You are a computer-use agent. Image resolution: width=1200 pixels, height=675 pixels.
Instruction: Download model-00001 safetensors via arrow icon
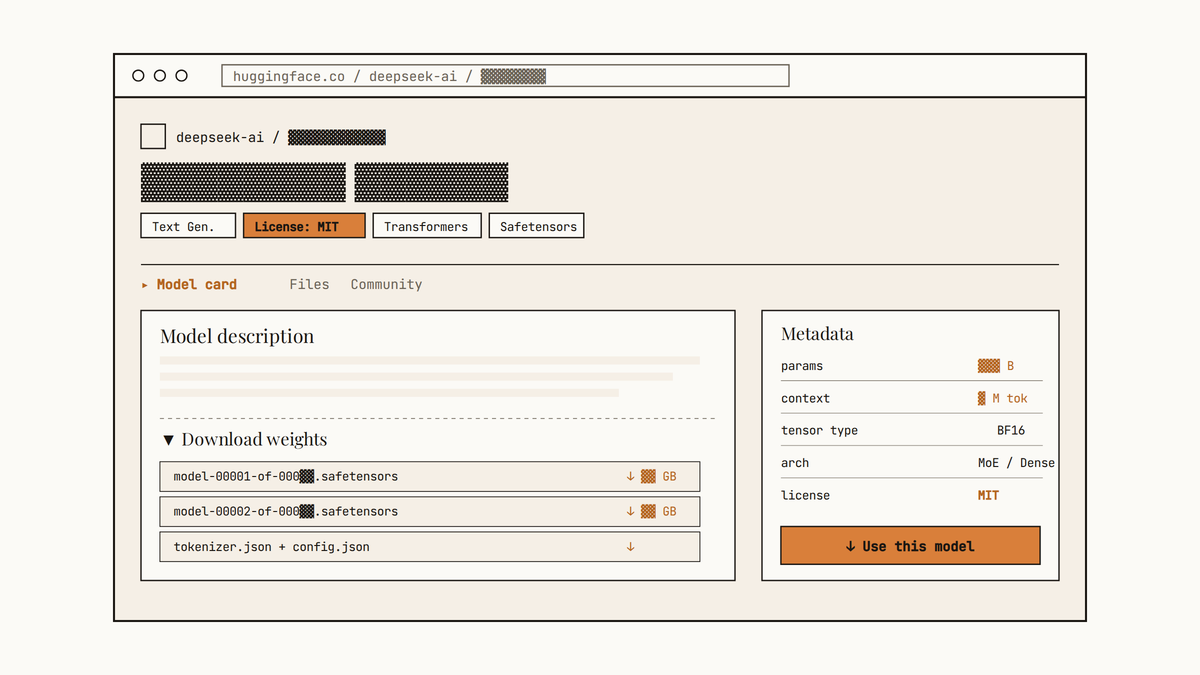coord(630,476)
